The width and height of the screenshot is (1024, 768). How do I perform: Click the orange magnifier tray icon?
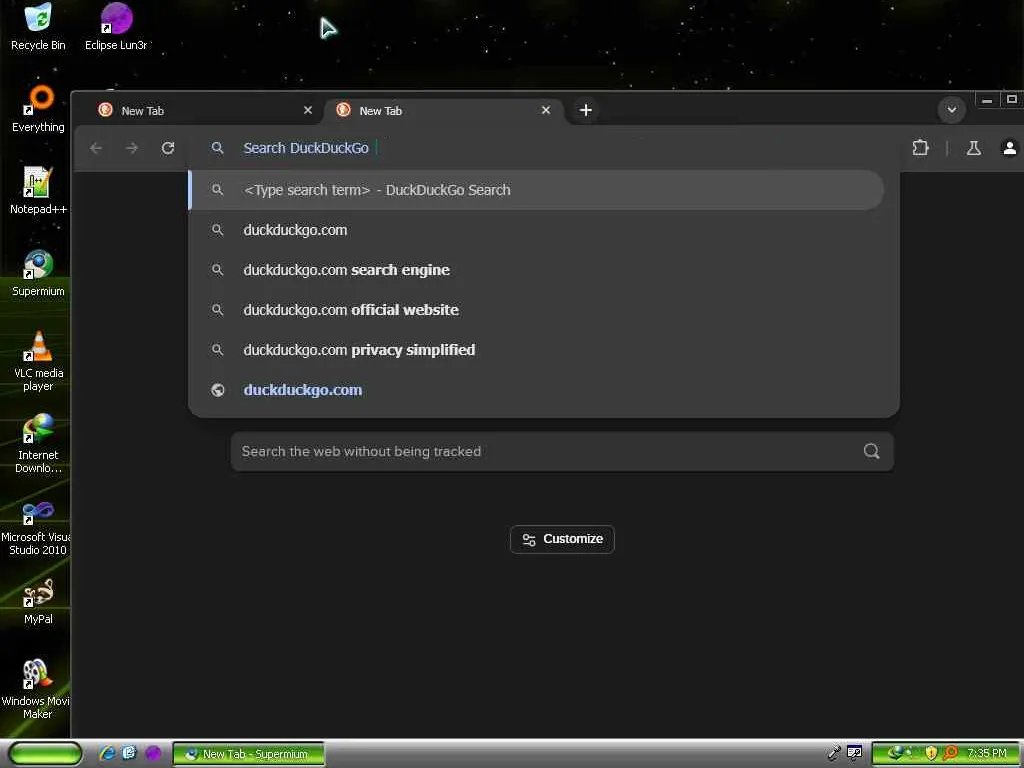click(950, 753)
